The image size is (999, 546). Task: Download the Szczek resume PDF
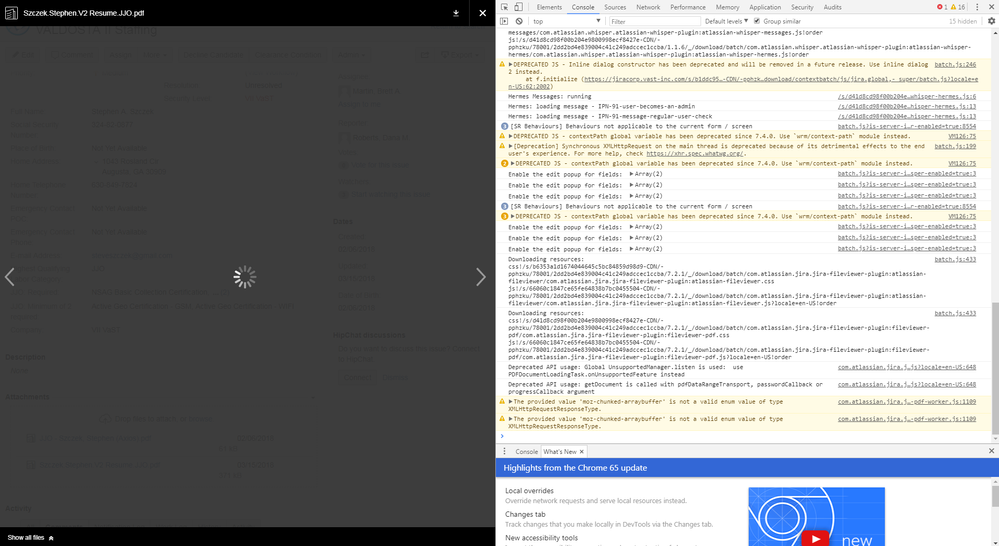[456, 13]
